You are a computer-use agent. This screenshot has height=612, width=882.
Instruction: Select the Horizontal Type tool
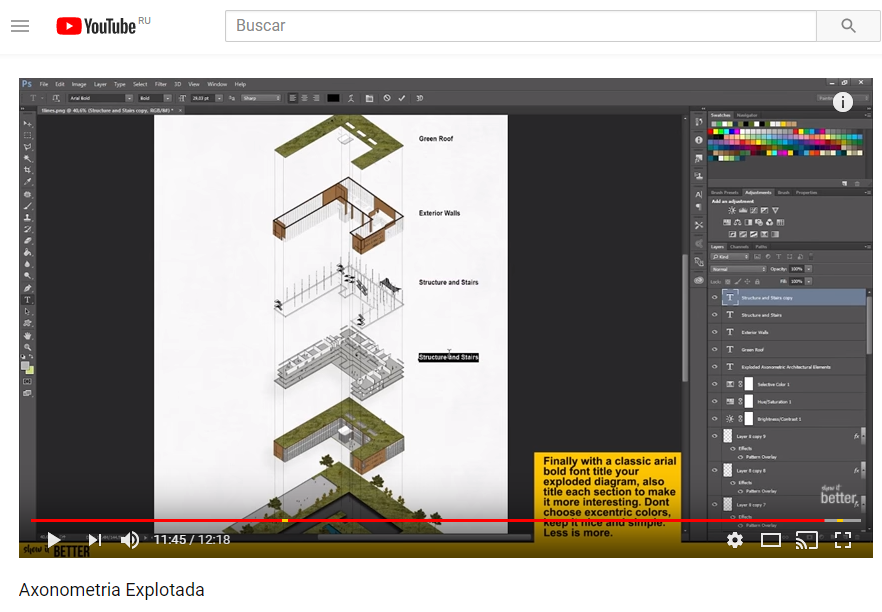coord(27,300)
